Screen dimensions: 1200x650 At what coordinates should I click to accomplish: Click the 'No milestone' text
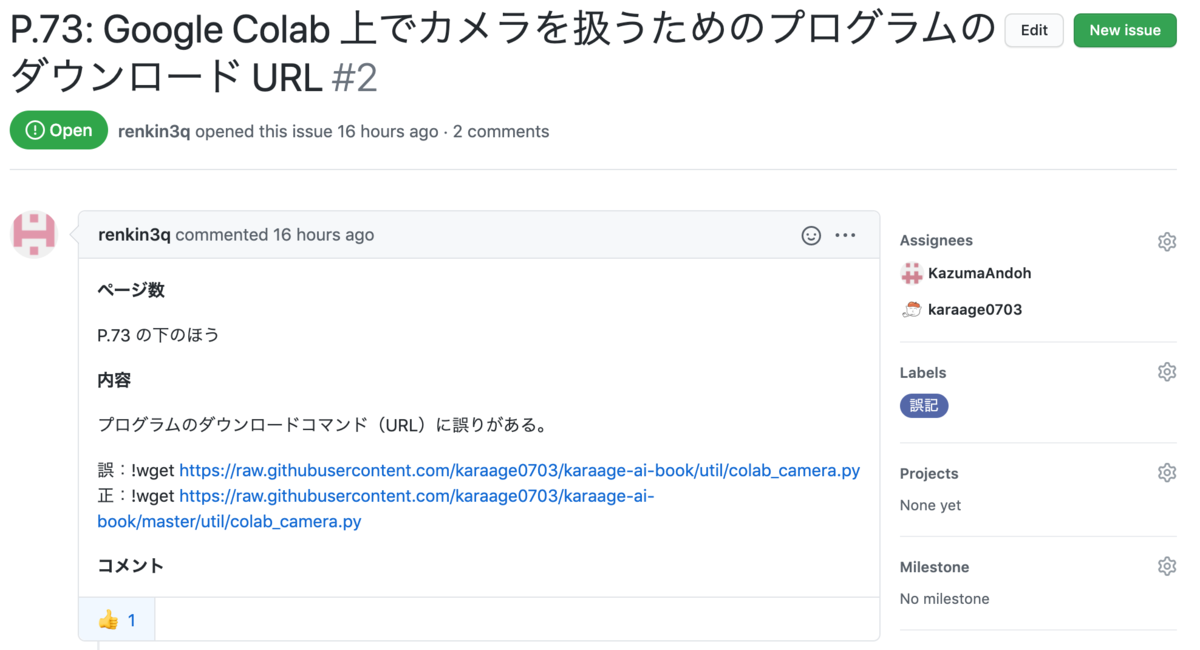click(945, 599)
